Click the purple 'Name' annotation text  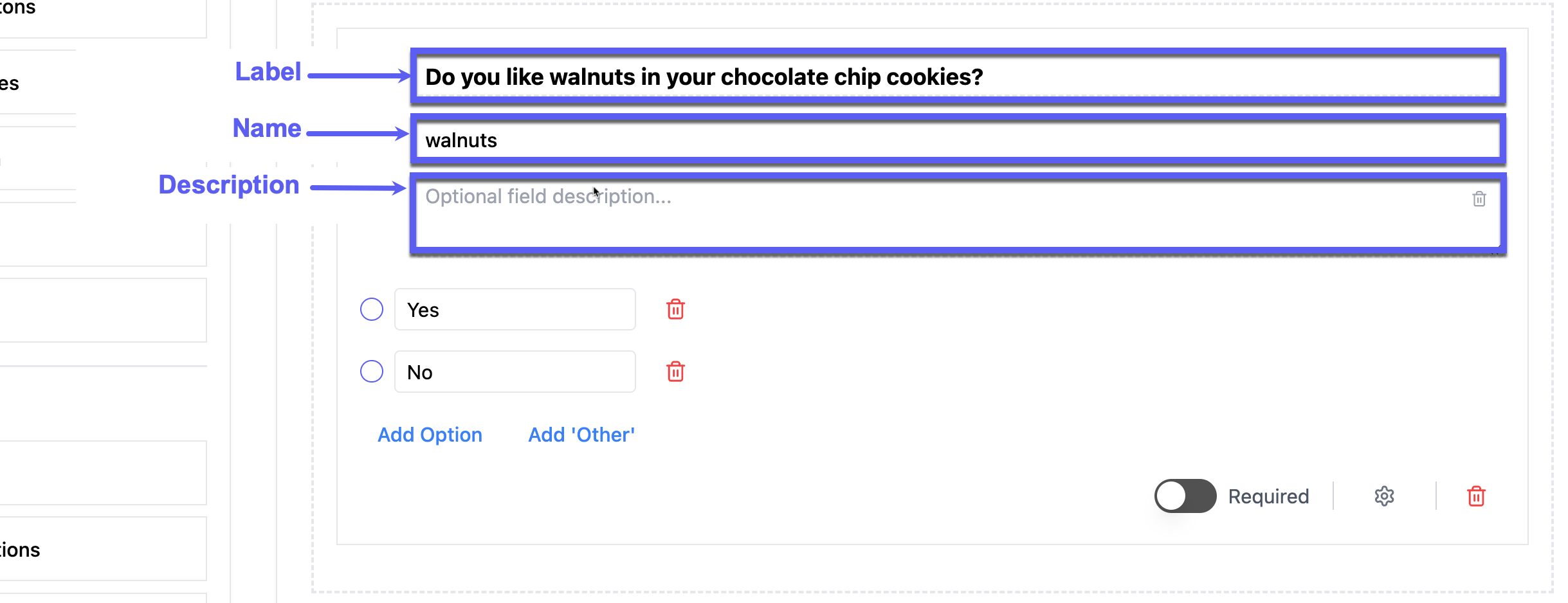(x=267, y=128)
